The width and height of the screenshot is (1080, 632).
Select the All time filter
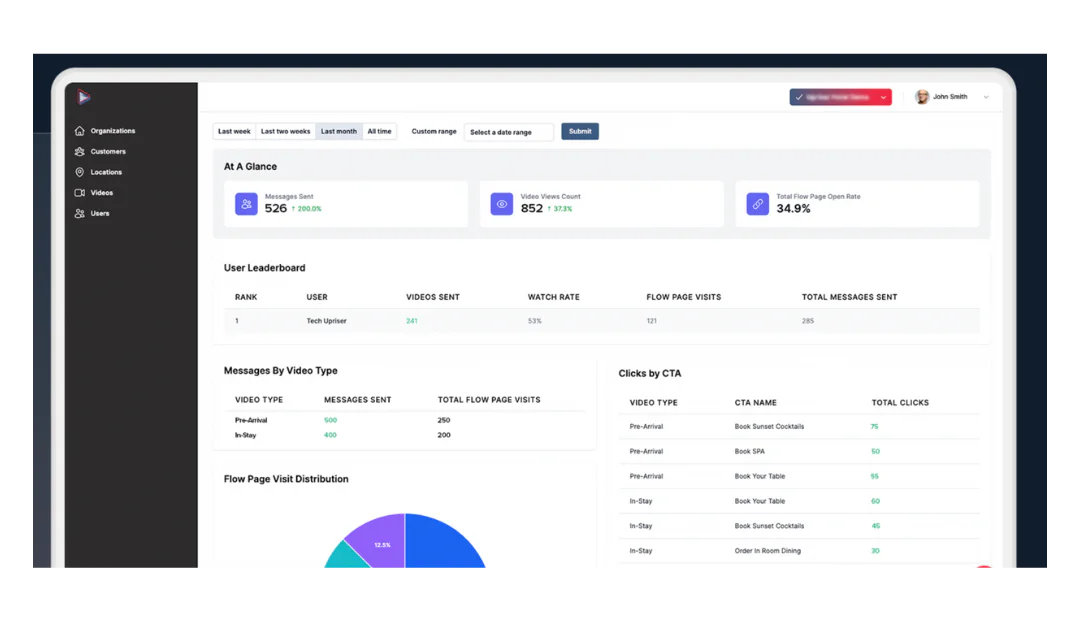pyautogui.click(x=379, y=131)
